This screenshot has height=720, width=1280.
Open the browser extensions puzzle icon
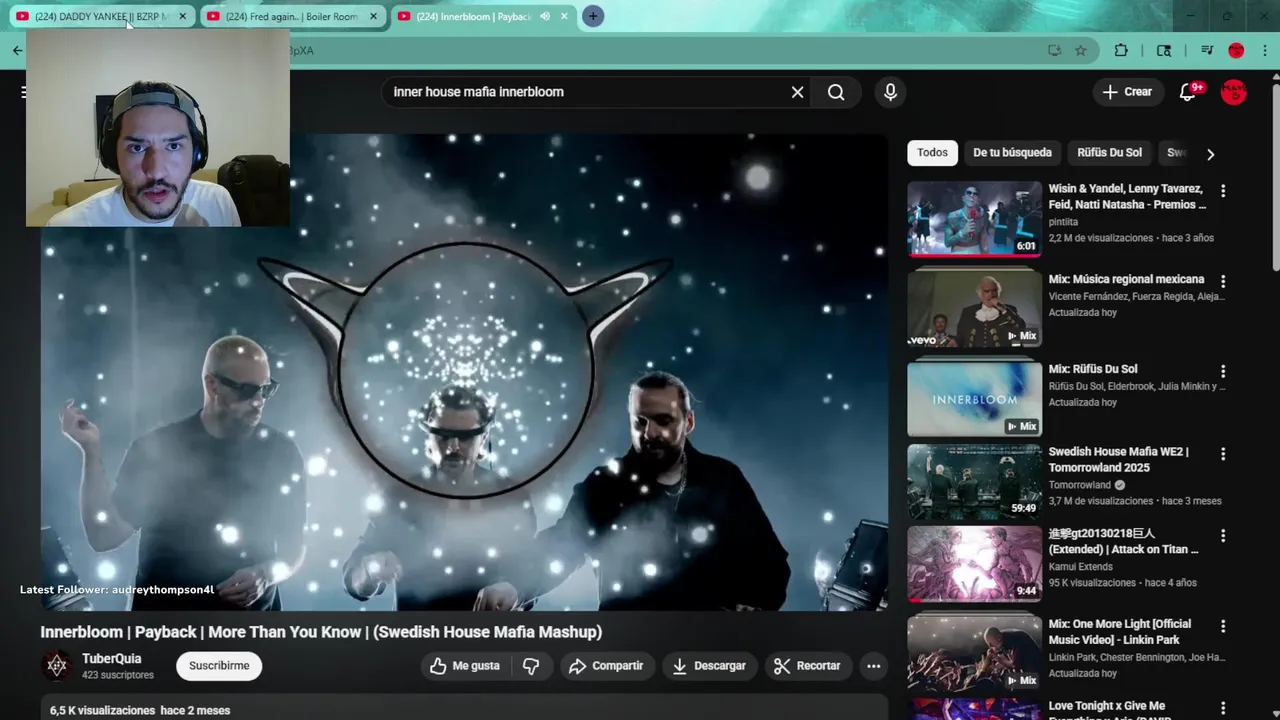(x=1121, y=50)
